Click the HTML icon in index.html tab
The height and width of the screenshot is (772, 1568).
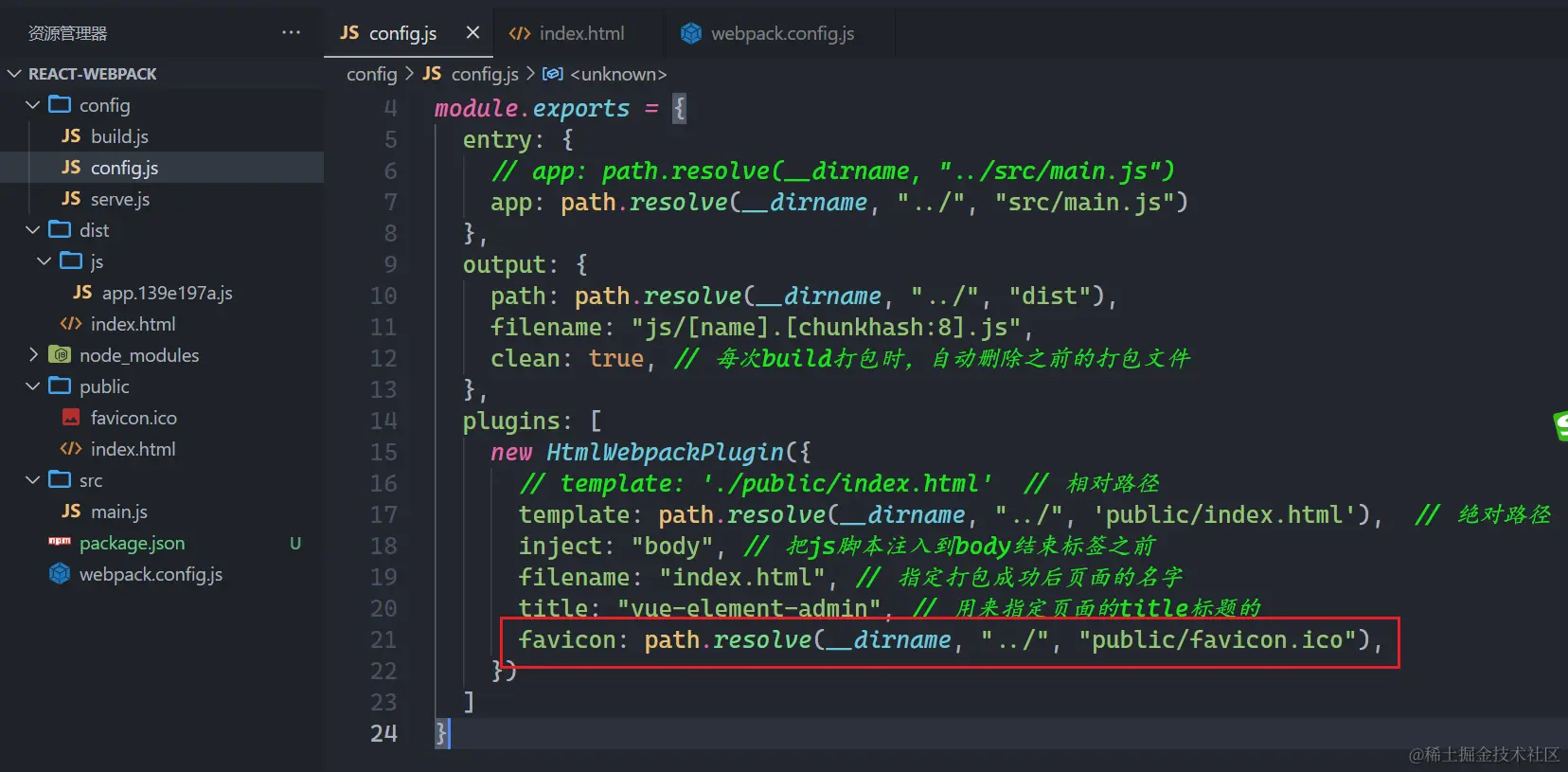[520, 33]
